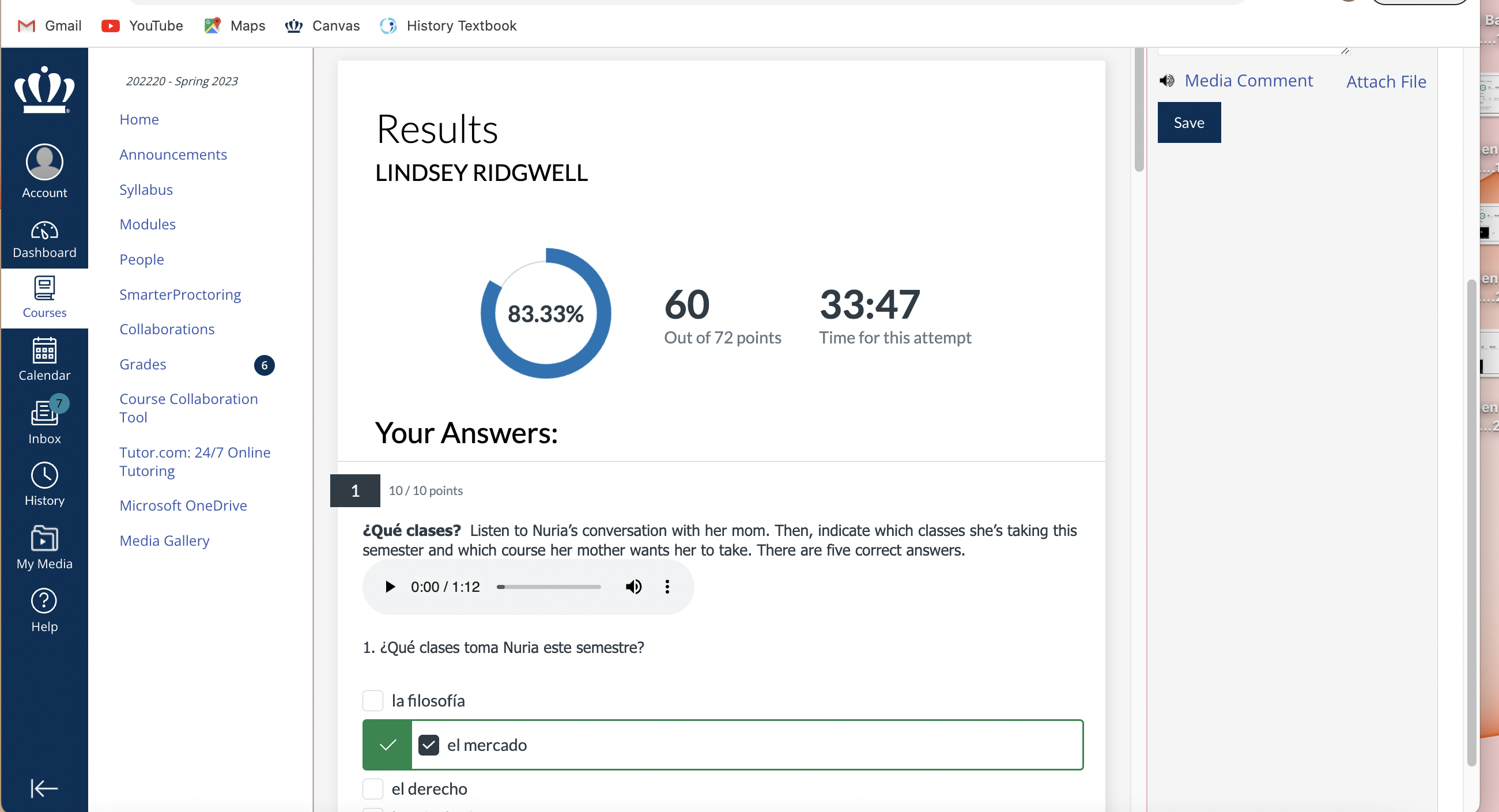
Task: Click the institution crown logo
Action: coord(44,90)
